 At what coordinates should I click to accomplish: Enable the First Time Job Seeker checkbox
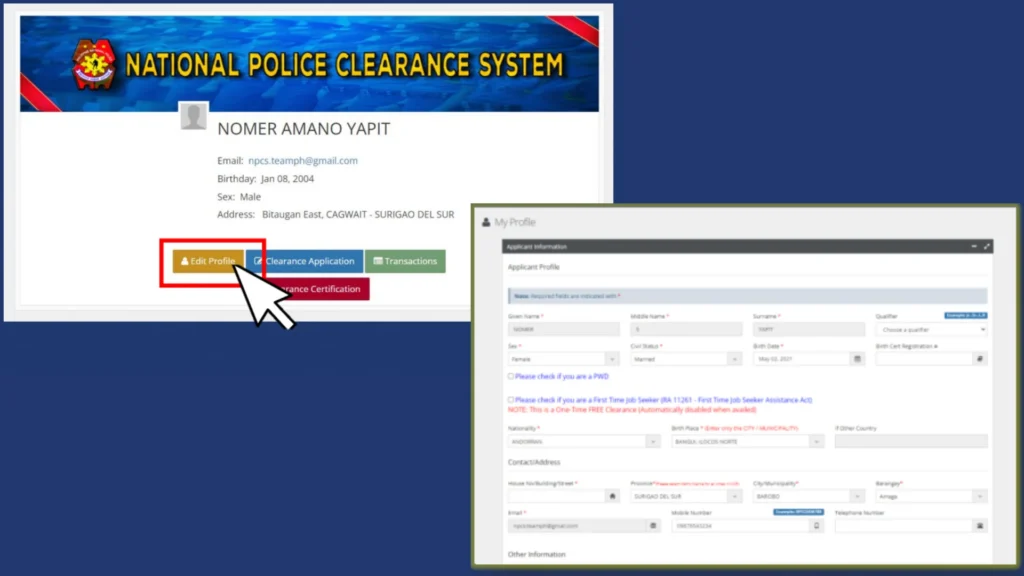[x=511, y=399]
